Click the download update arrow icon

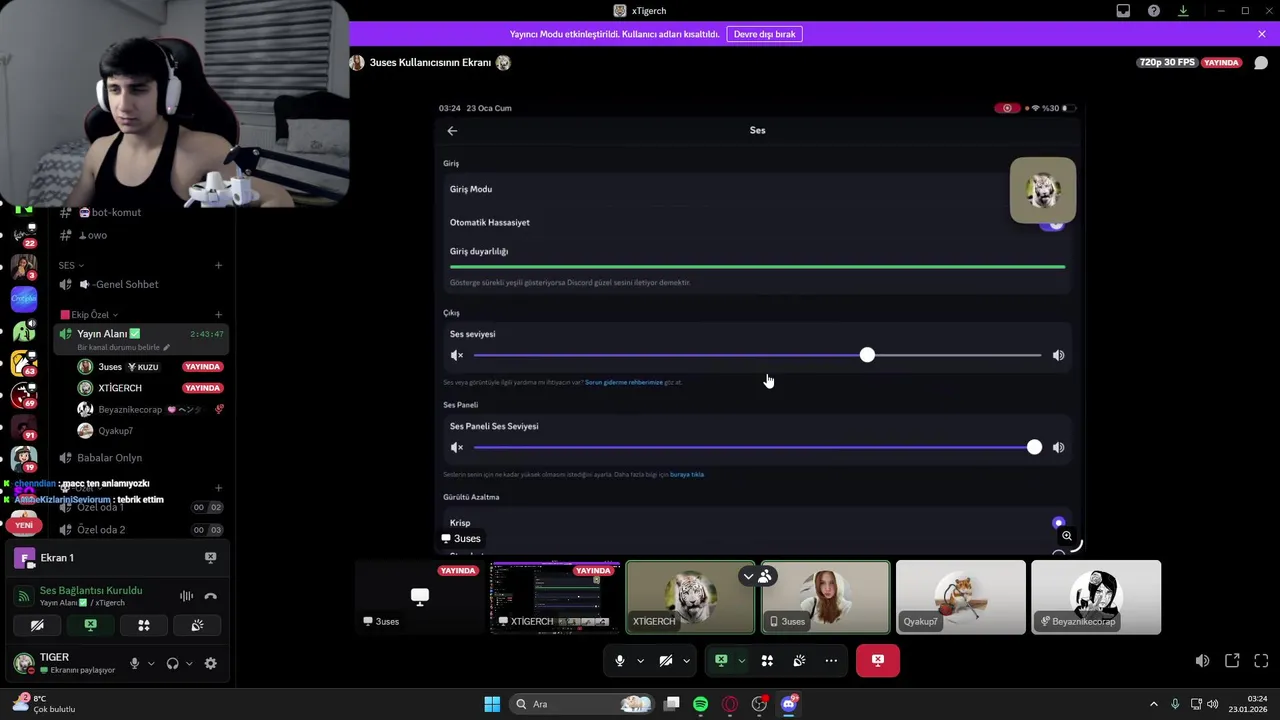point(1183,11)
